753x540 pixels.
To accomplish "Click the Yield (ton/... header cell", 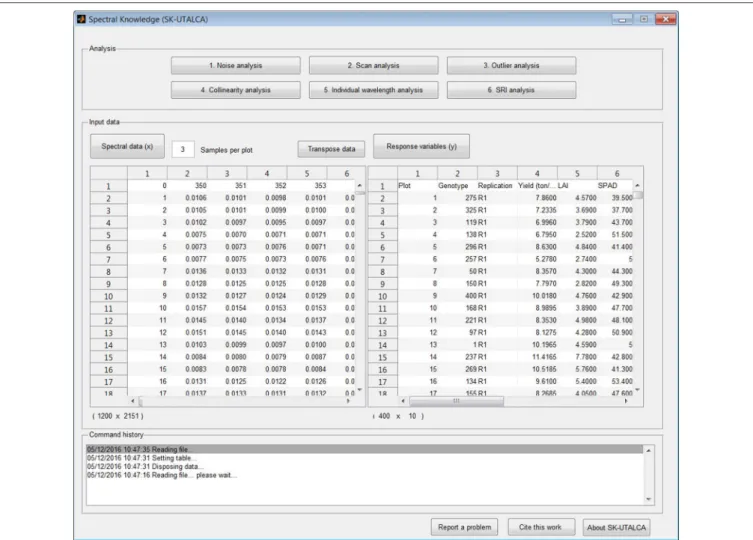I will 537,185.
